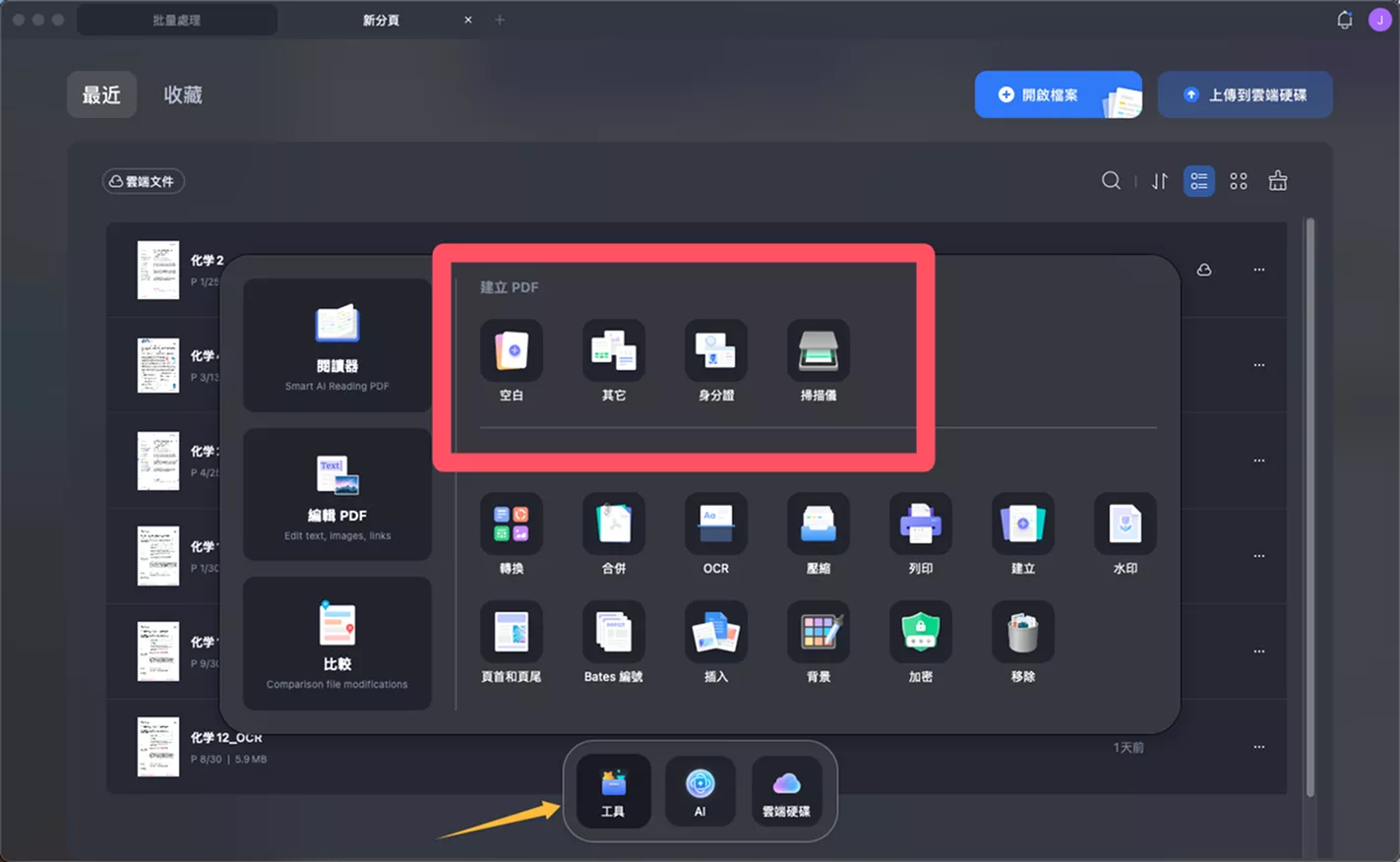Open more options for first file row
Image resolution: width=1400 pixels, height=862 pixels.
coord(1258,270)
